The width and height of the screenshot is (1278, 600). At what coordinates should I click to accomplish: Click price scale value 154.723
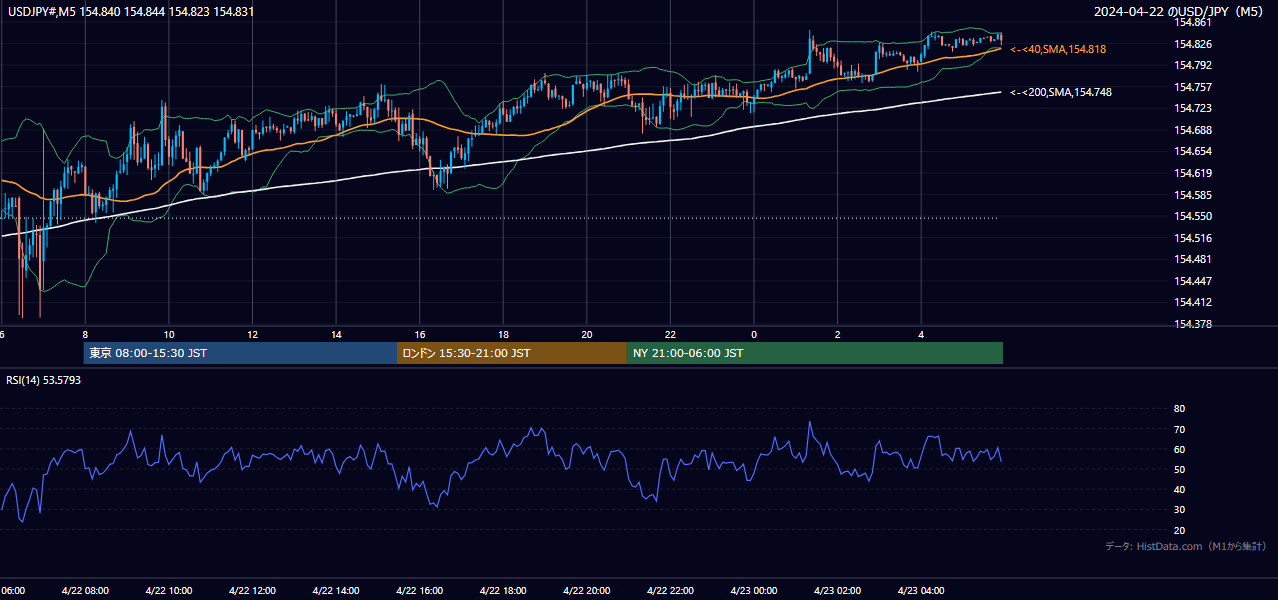[1193, 108]
